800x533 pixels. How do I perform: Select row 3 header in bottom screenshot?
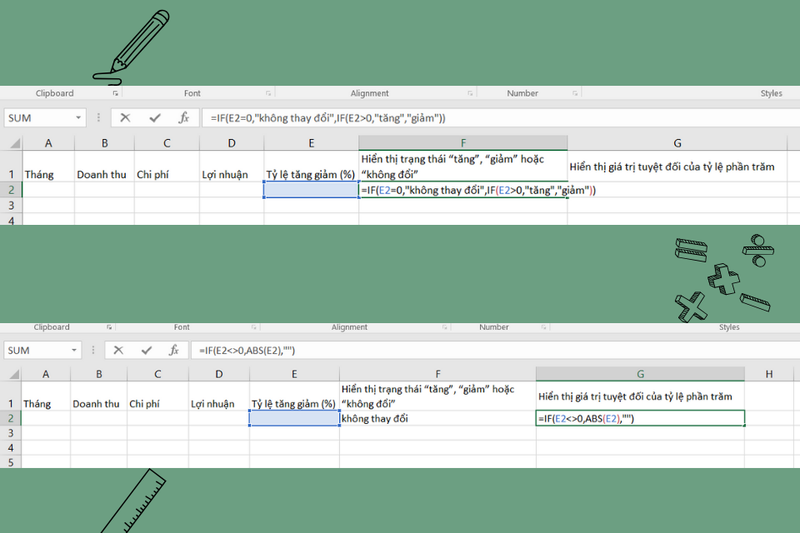(11, 433)
